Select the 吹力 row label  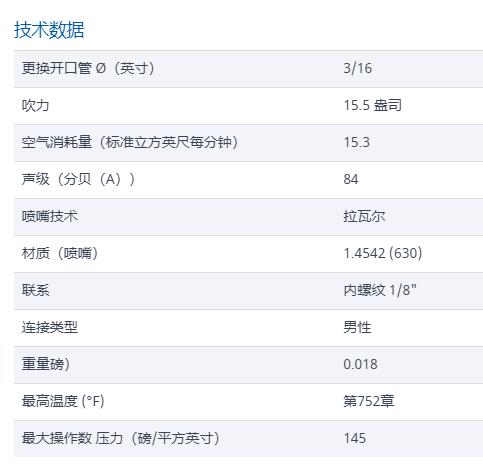click(x=35, y=105)
